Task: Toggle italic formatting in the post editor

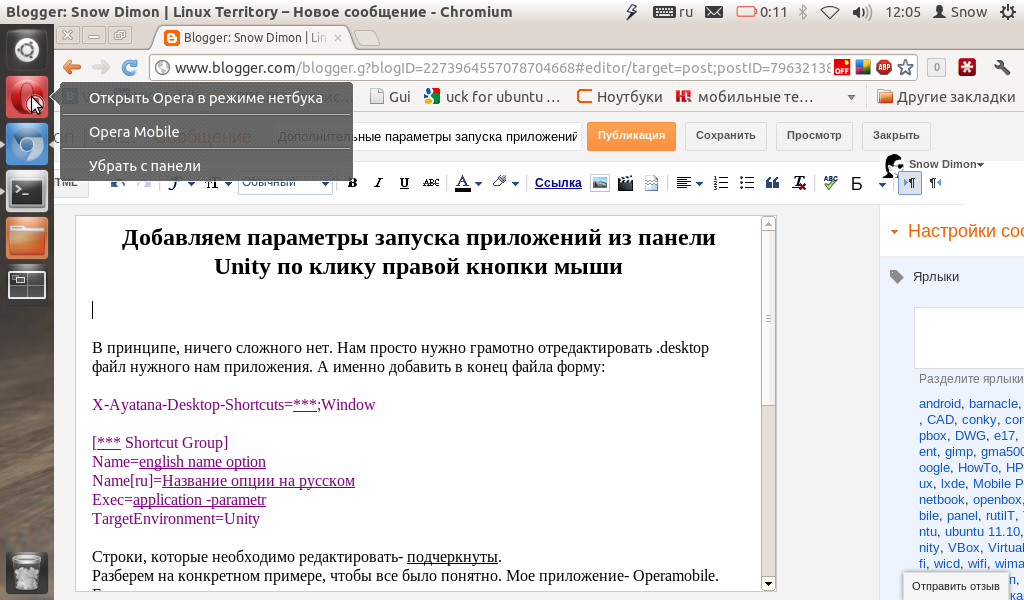Action: (x=378, y=183)
